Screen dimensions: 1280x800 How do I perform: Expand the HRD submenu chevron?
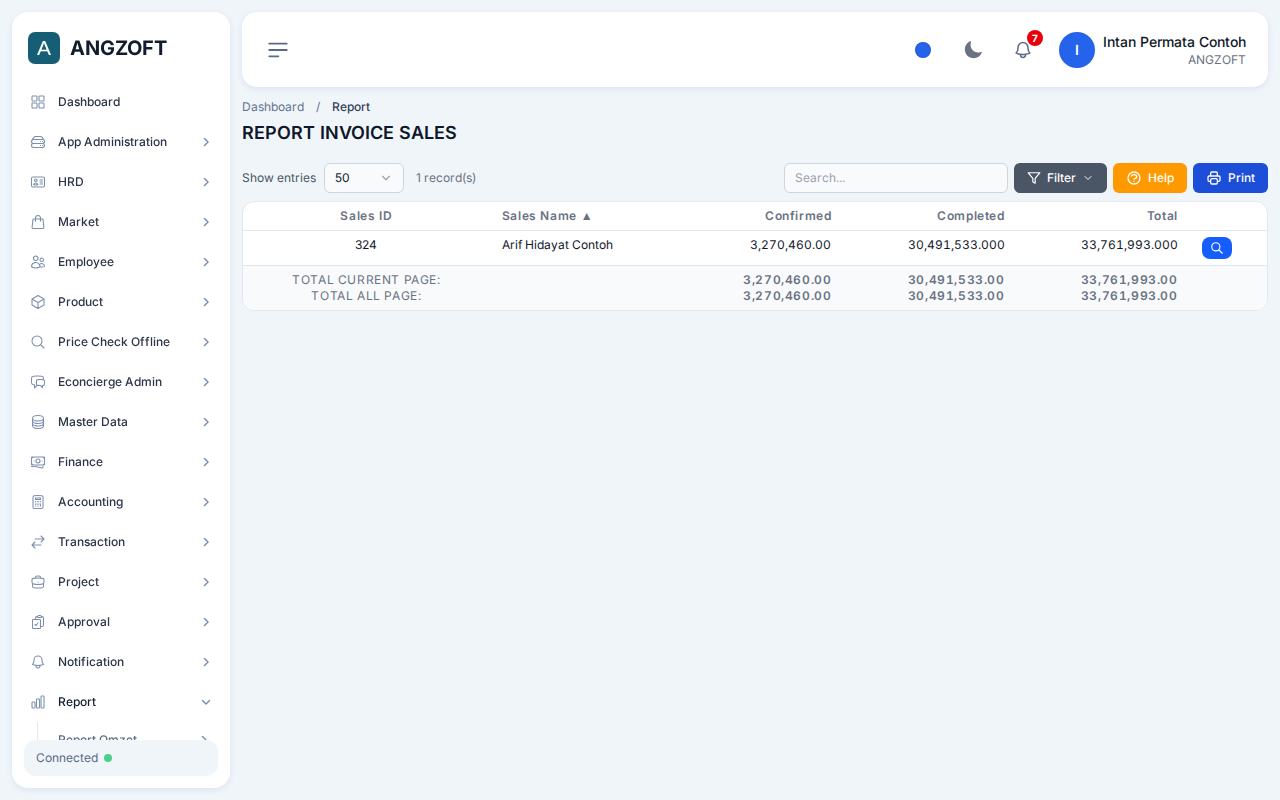point(206,182)
